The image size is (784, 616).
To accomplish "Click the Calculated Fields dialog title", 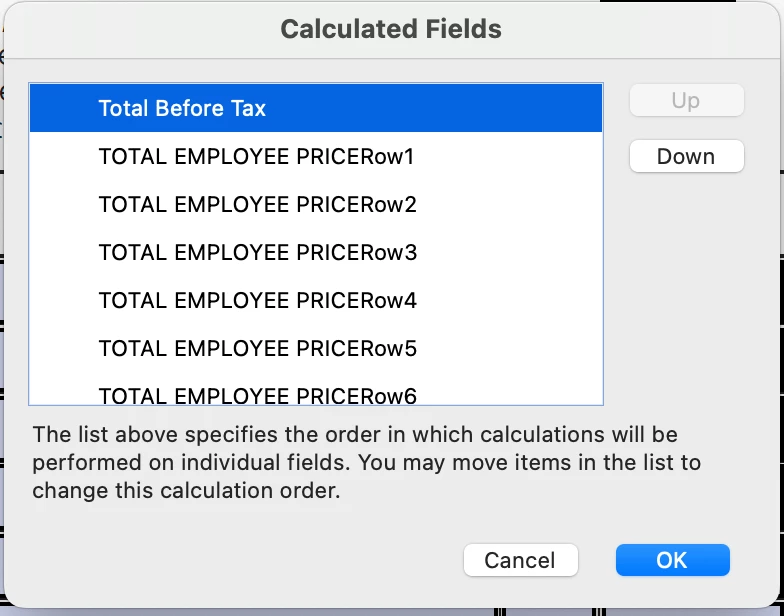I will tap(391, 29).
